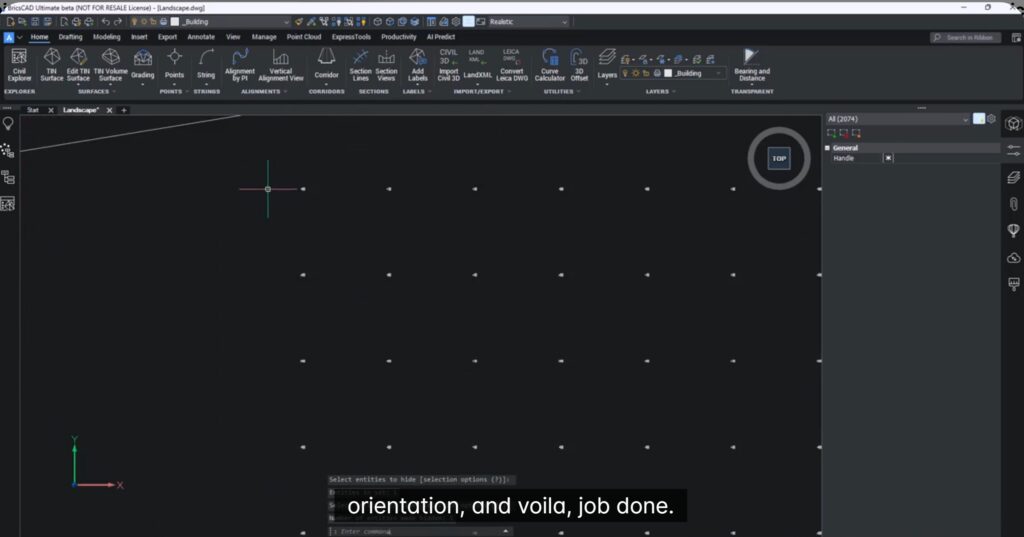Choose the Alignment by PI tool
1024x537 pixels.
coord(240,65)
